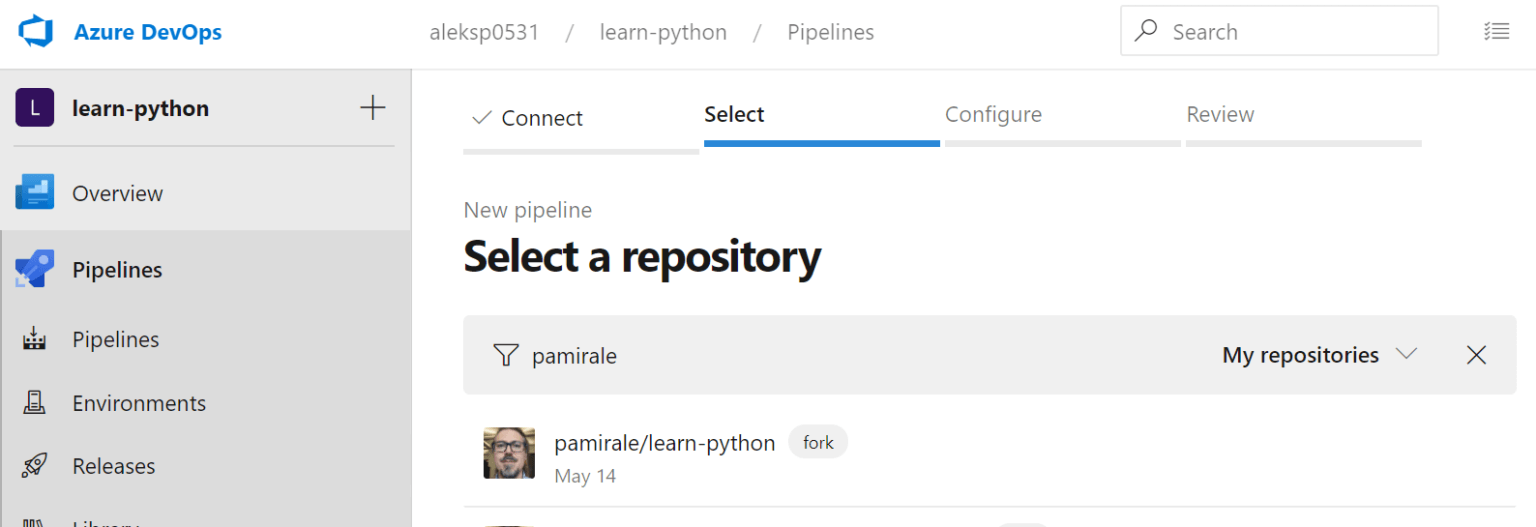Click the learn-python project avatar icon
1536x527 pixels.
click(x=35, y=108)
